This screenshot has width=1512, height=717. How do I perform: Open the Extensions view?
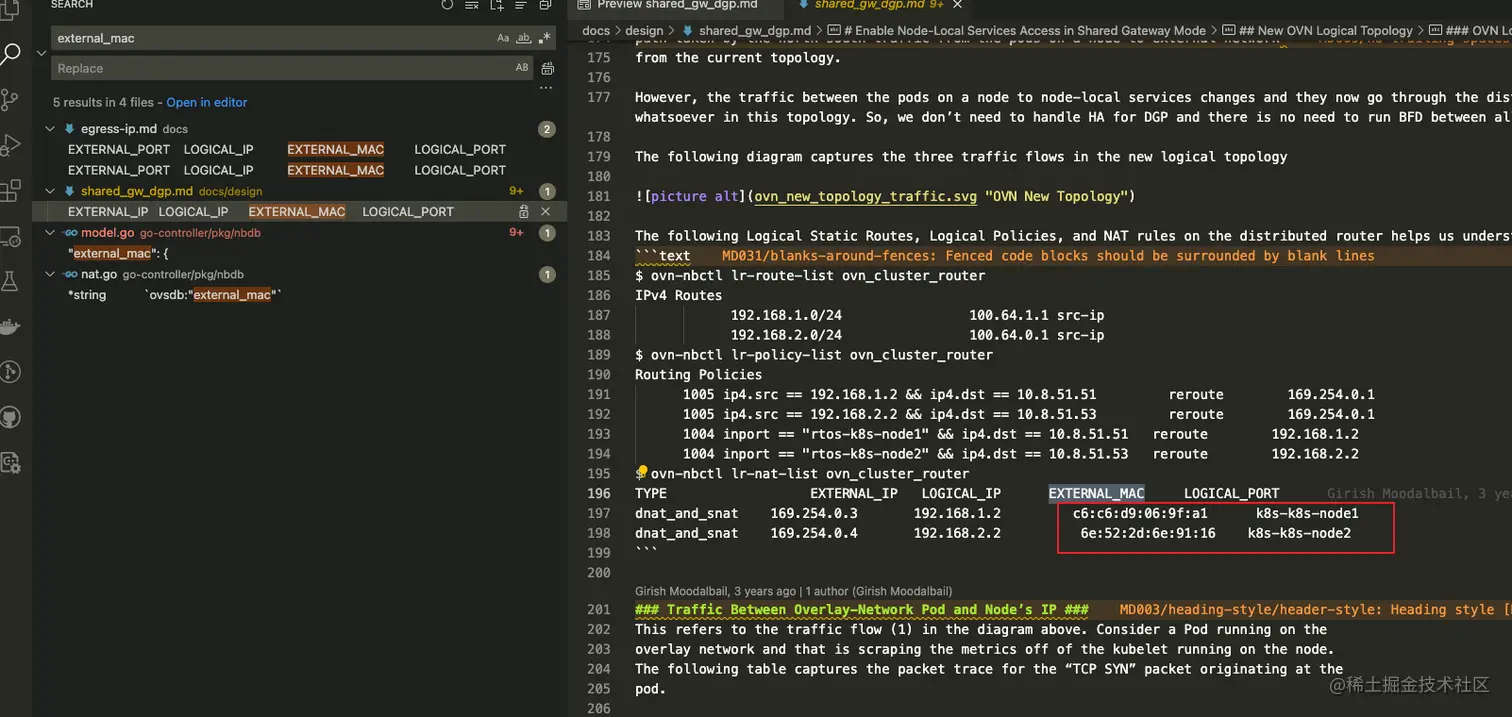10,190
